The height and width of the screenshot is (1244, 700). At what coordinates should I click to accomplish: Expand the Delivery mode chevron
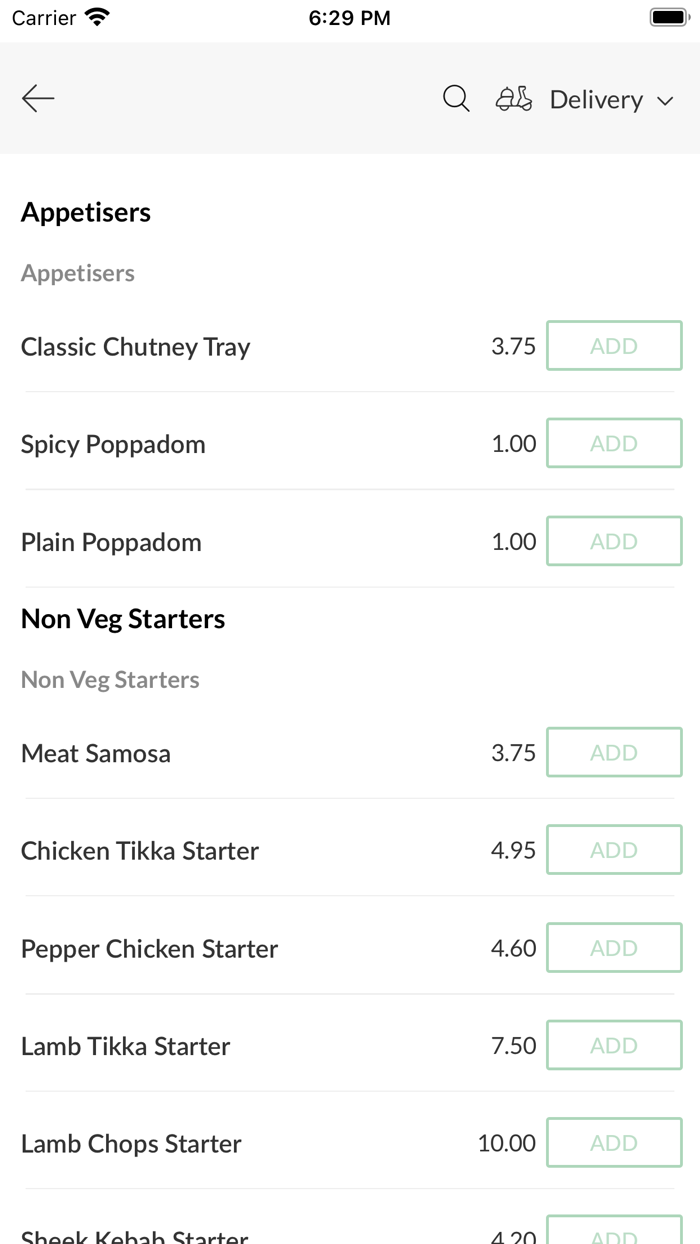pos(665,100)
